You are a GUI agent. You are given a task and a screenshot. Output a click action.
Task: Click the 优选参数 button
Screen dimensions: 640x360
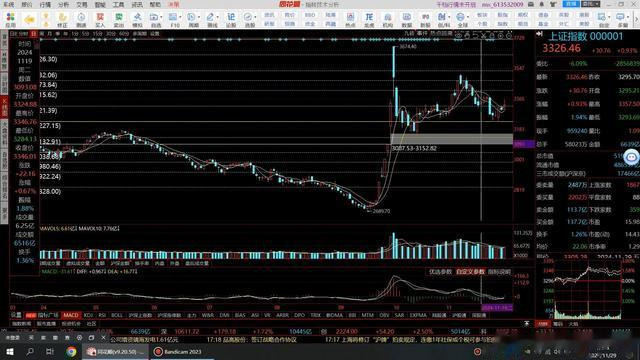440,271
